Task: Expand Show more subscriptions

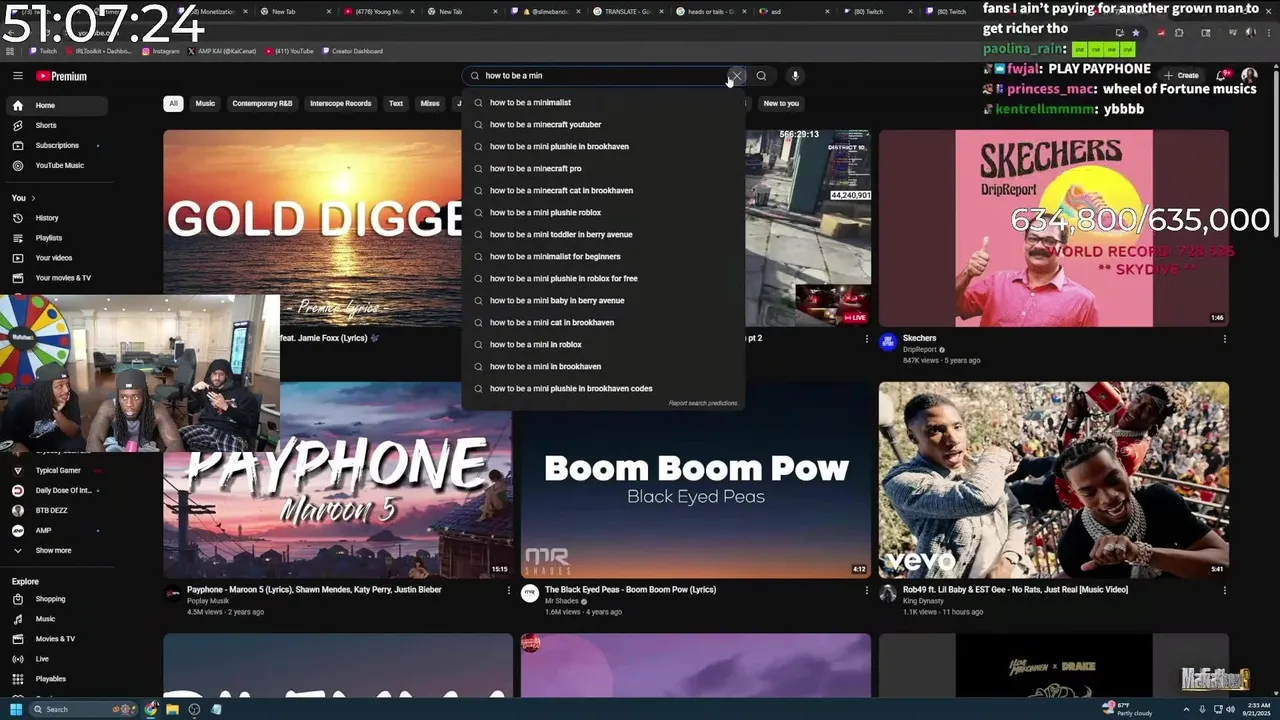Action: (56, 550)
